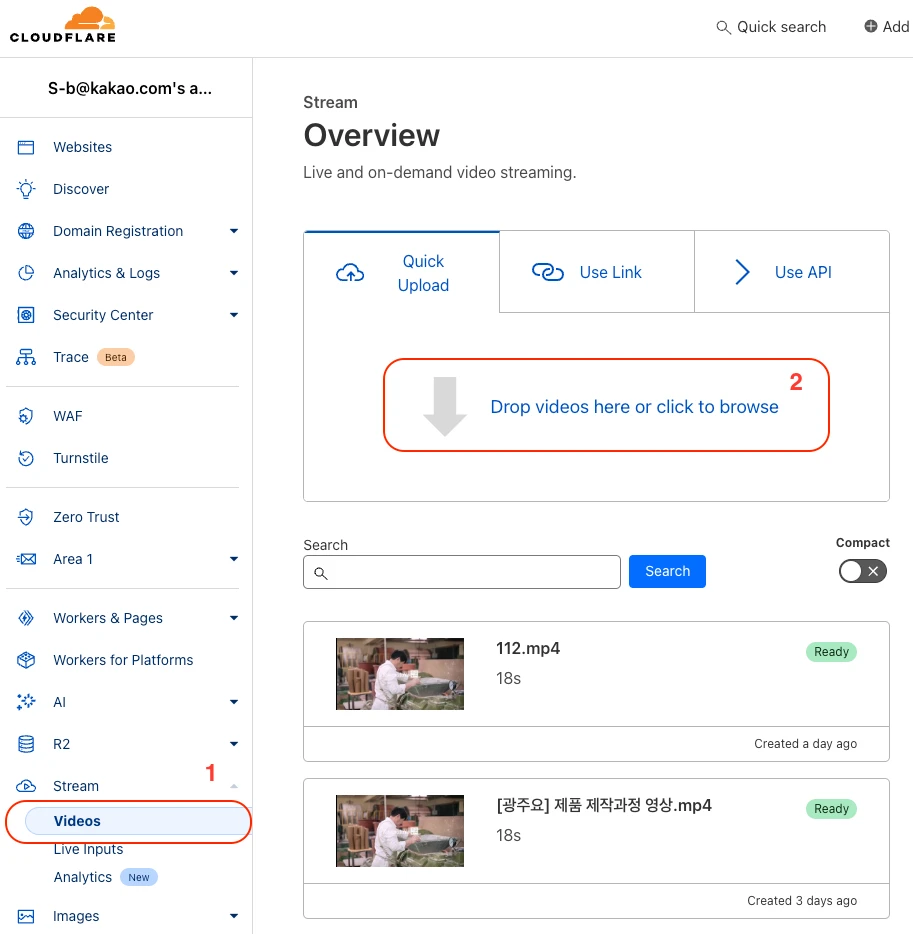Click the Workers for Platforms cube icon
Screen dimensions: 913x934
[x=26, y=660]
